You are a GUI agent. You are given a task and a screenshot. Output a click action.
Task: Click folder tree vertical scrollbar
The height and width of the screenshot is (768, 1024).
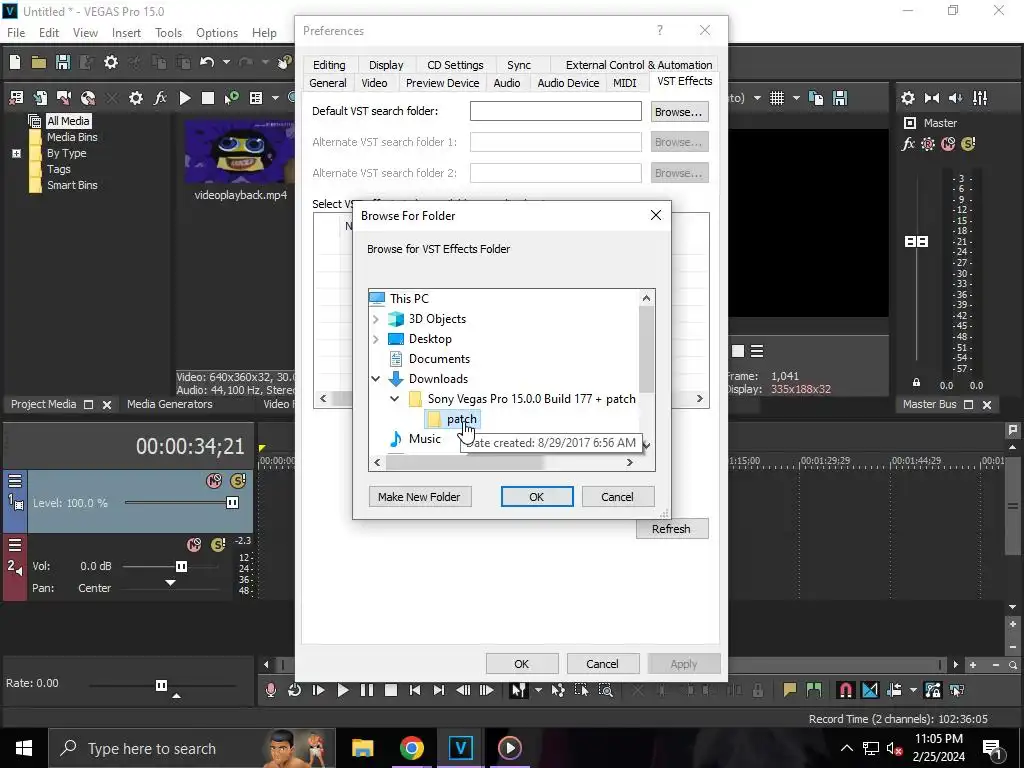[x=647, y=349]
